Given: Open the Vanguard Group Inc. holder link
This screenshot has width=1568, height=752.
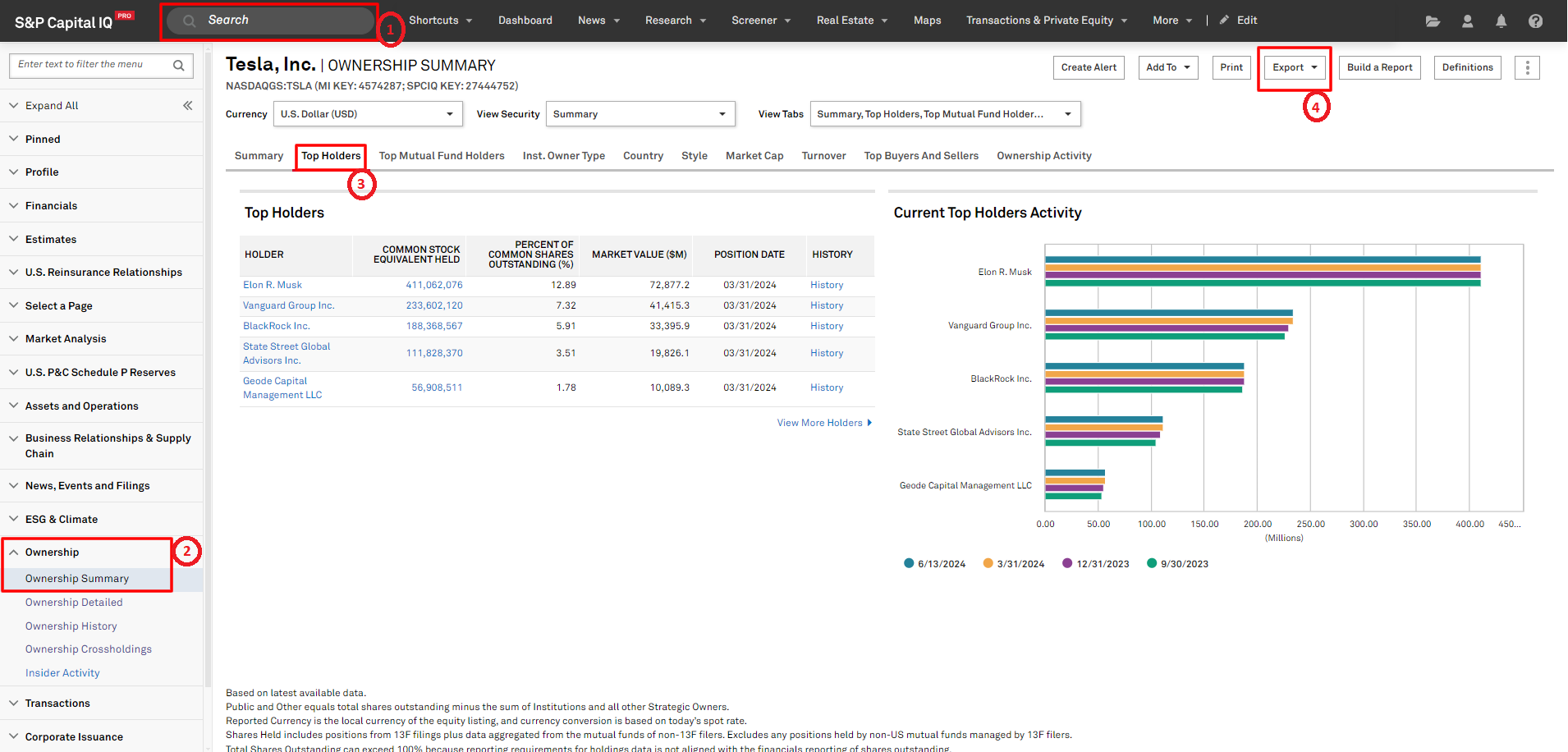Looking at the screenshot, I should 289,305.
